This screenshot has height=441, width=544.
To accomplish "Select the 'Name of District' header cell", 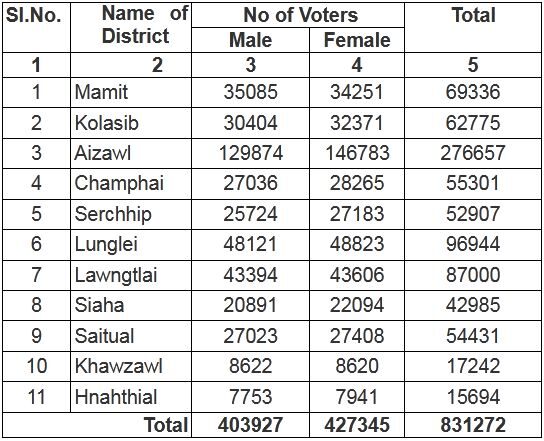I will tap(131, 27).
